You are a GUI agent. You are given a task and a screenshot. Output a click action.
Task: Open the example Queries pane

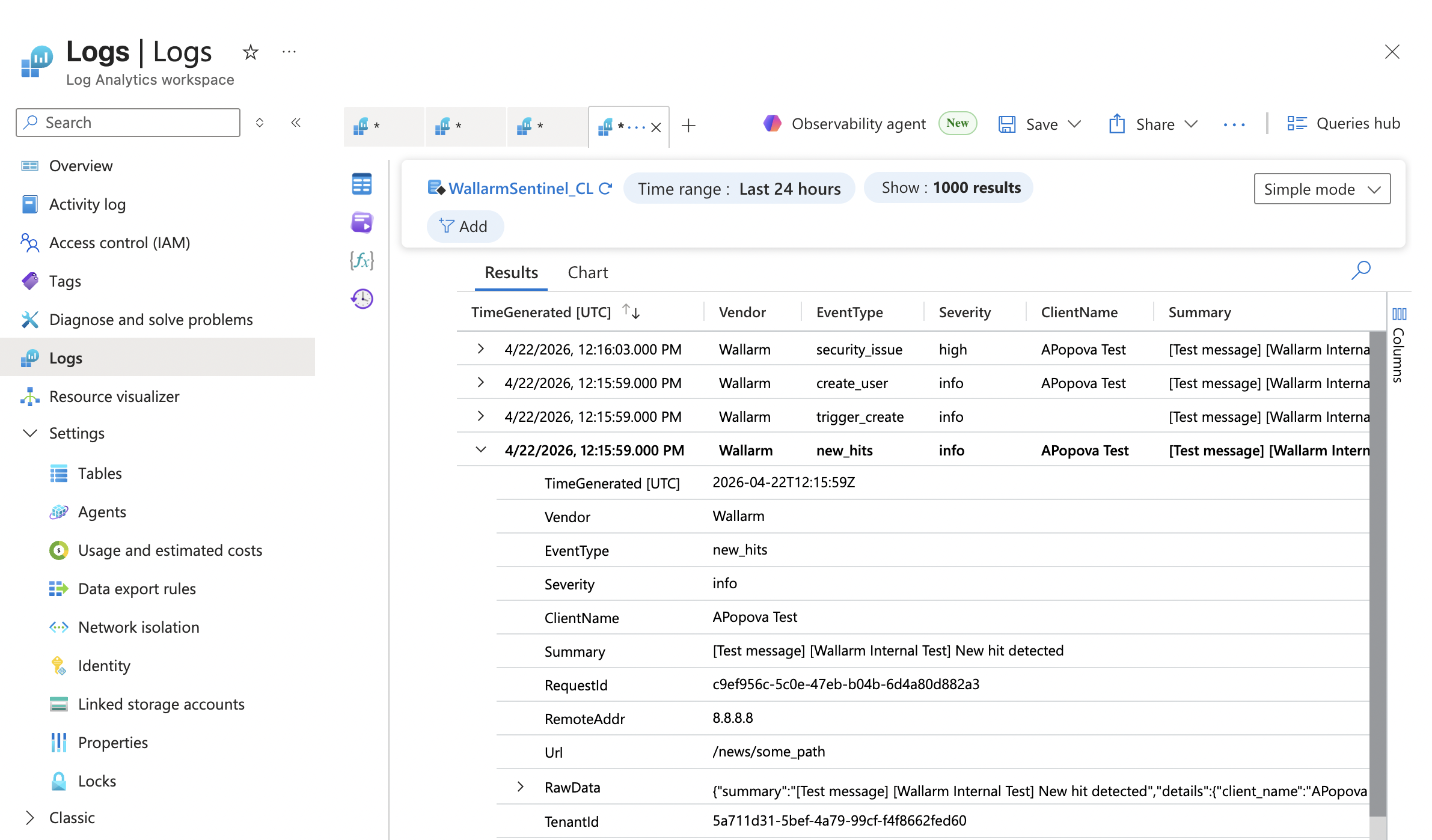pos(361,222)
